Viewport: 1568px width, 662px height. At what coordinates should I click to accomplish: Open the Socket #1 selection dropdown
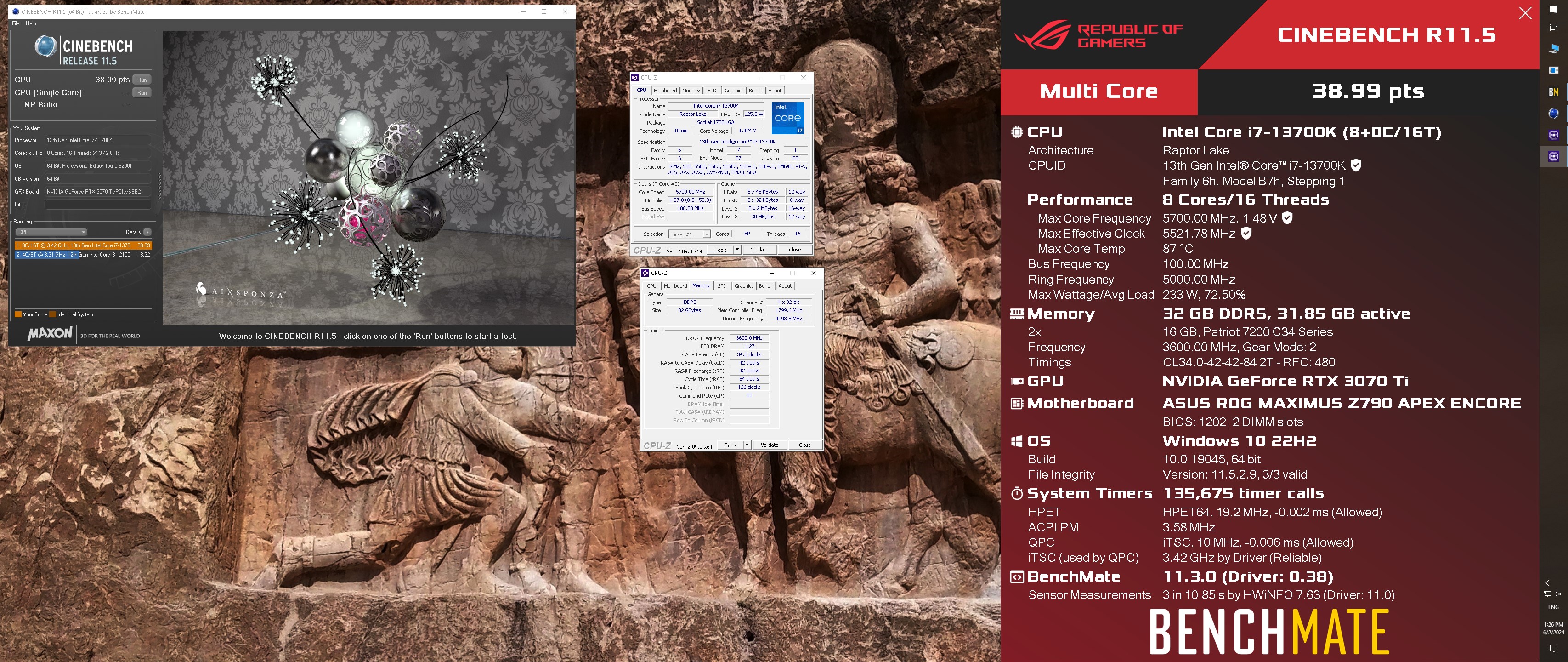pyautogui.click(x=689, y=234)
